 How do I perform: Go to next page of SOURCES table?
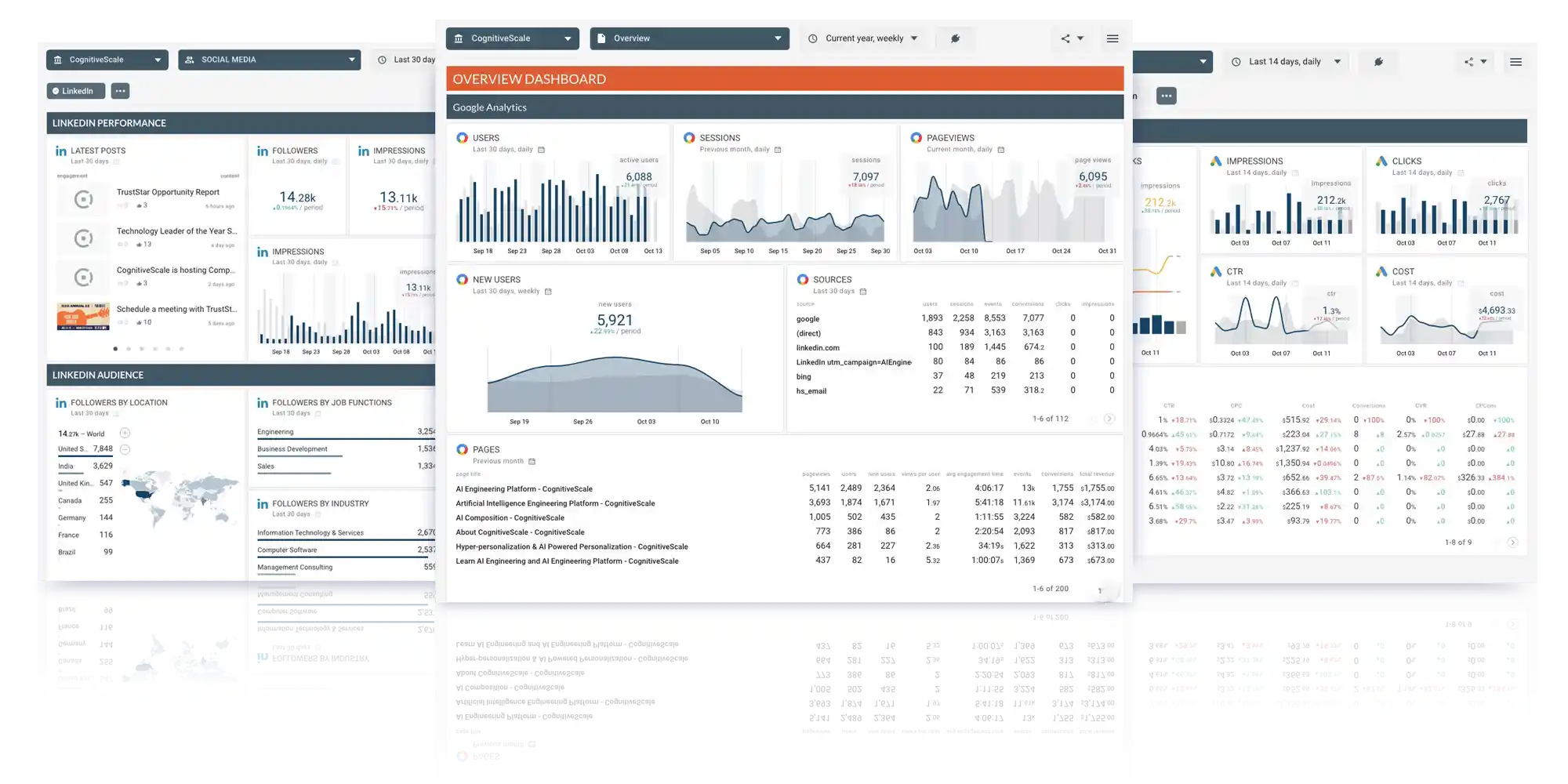(1109, 419)
